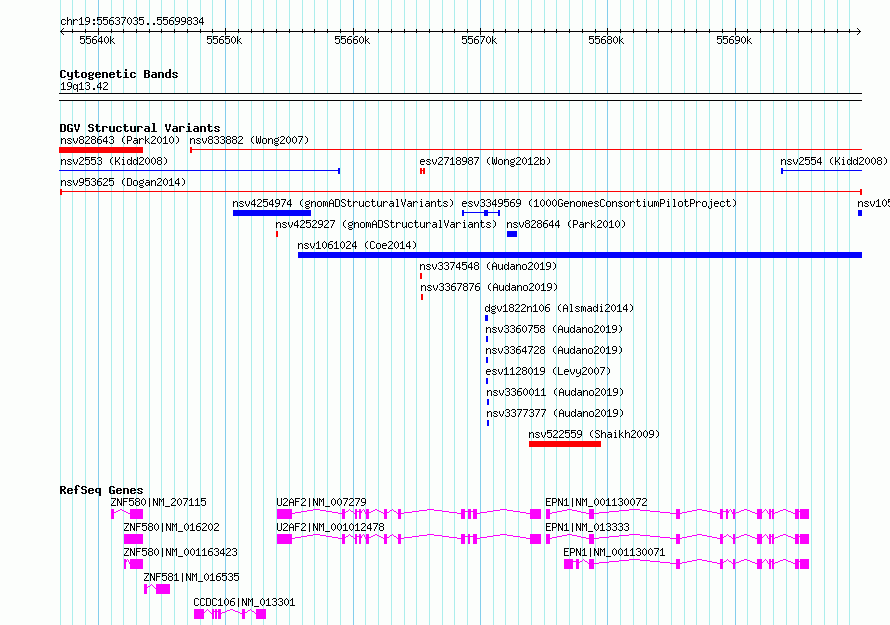890x625 pixels.
Task: Open dgv1822n106 (Alsmadi2014) variant label
Action: tap(559, 308)
